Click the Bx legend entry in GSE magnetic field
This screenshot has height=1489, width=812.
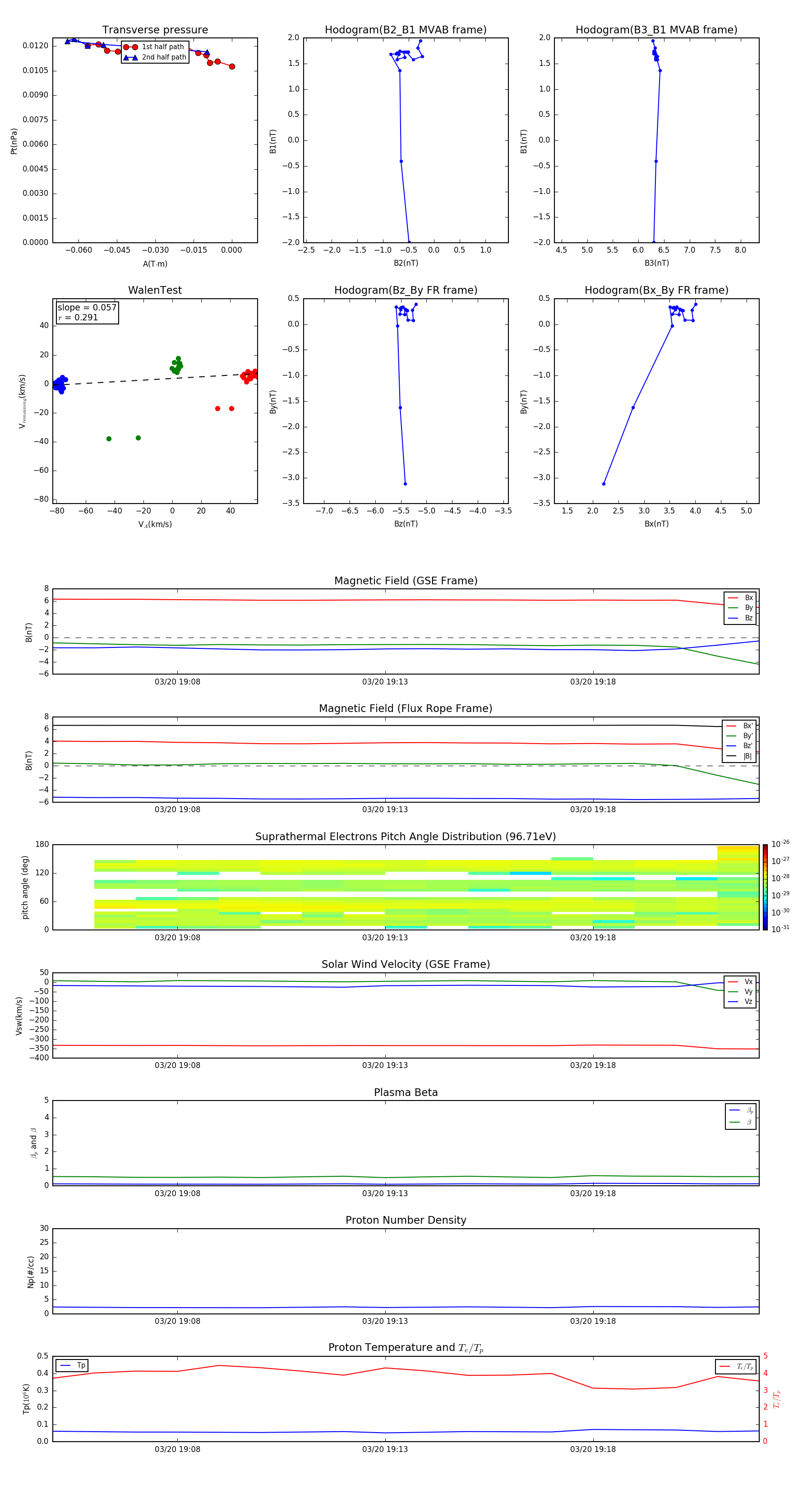pos(740,598)
